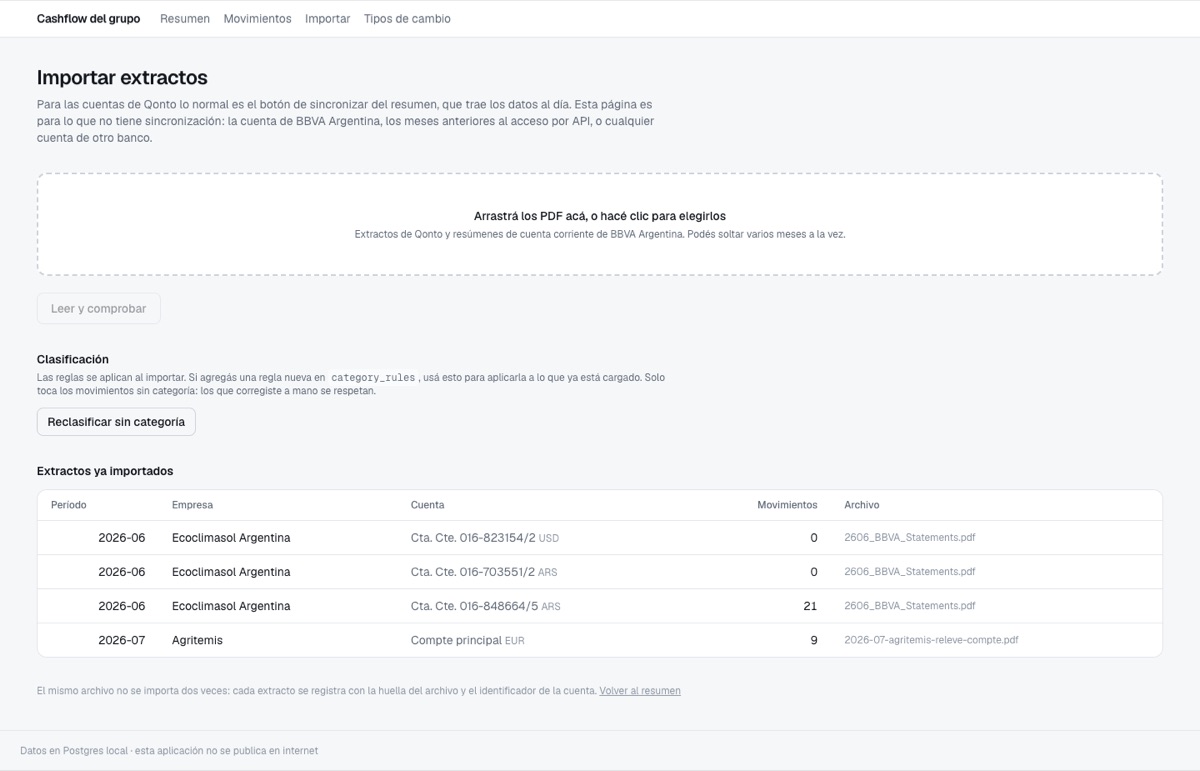Click the Agritemis company cell

pyautogui.click(x=197, y=640)
